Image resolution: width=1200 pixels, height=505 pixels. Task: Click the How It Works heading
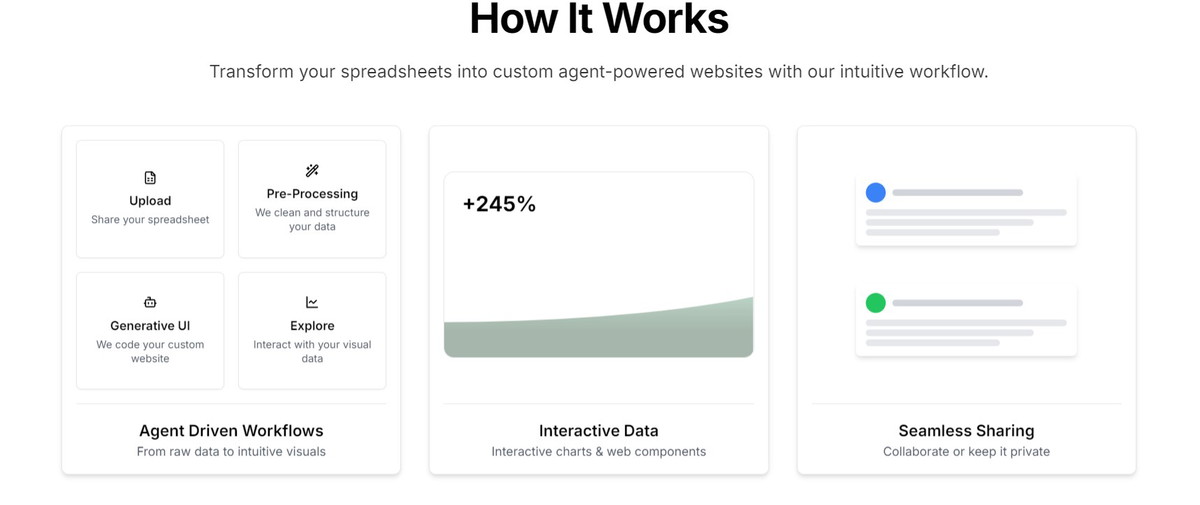pyautogui.click(x=599, y=18)
